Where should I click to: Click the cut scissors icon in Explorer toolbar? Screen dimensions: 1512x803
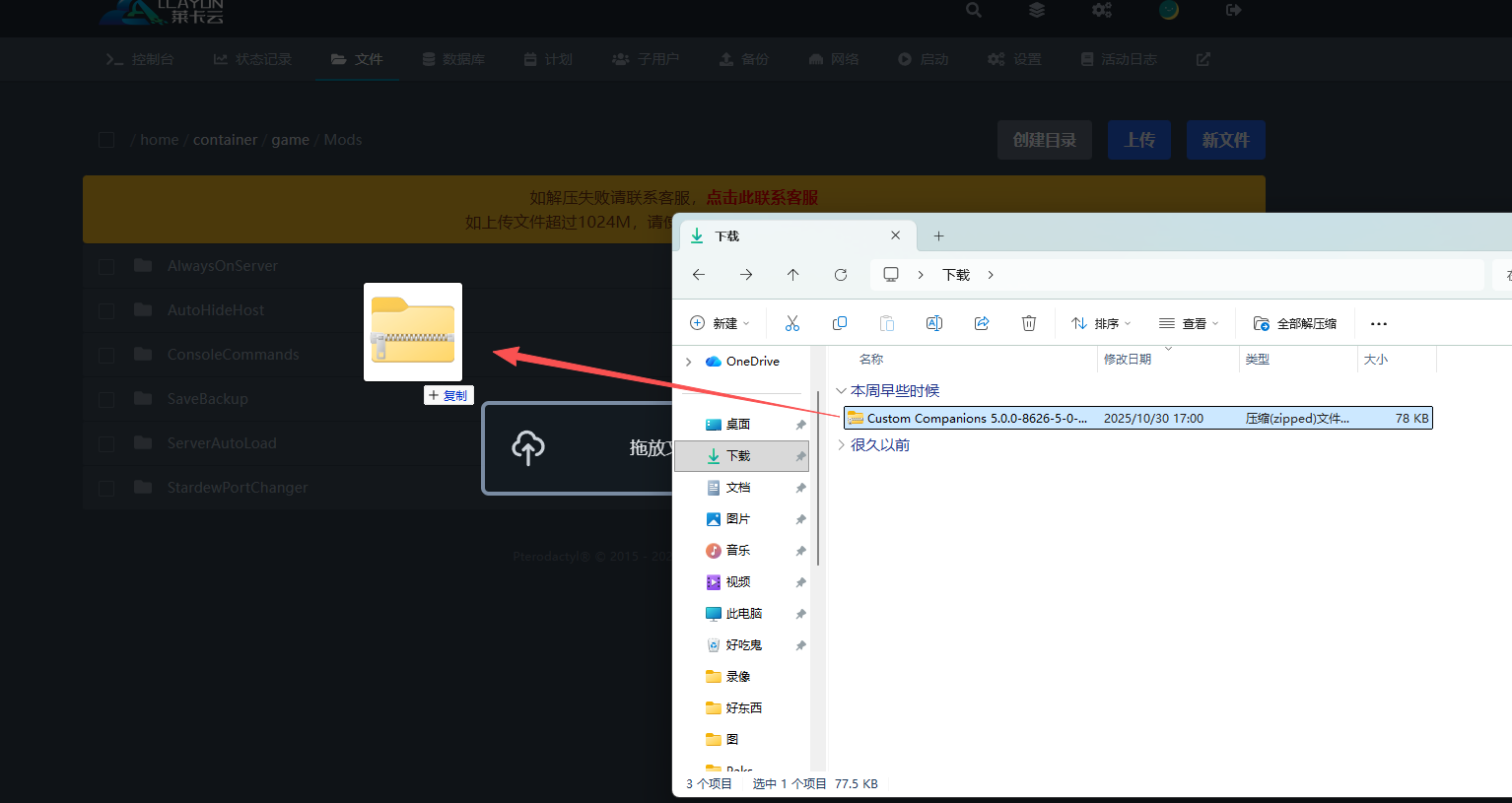point(792,323)
